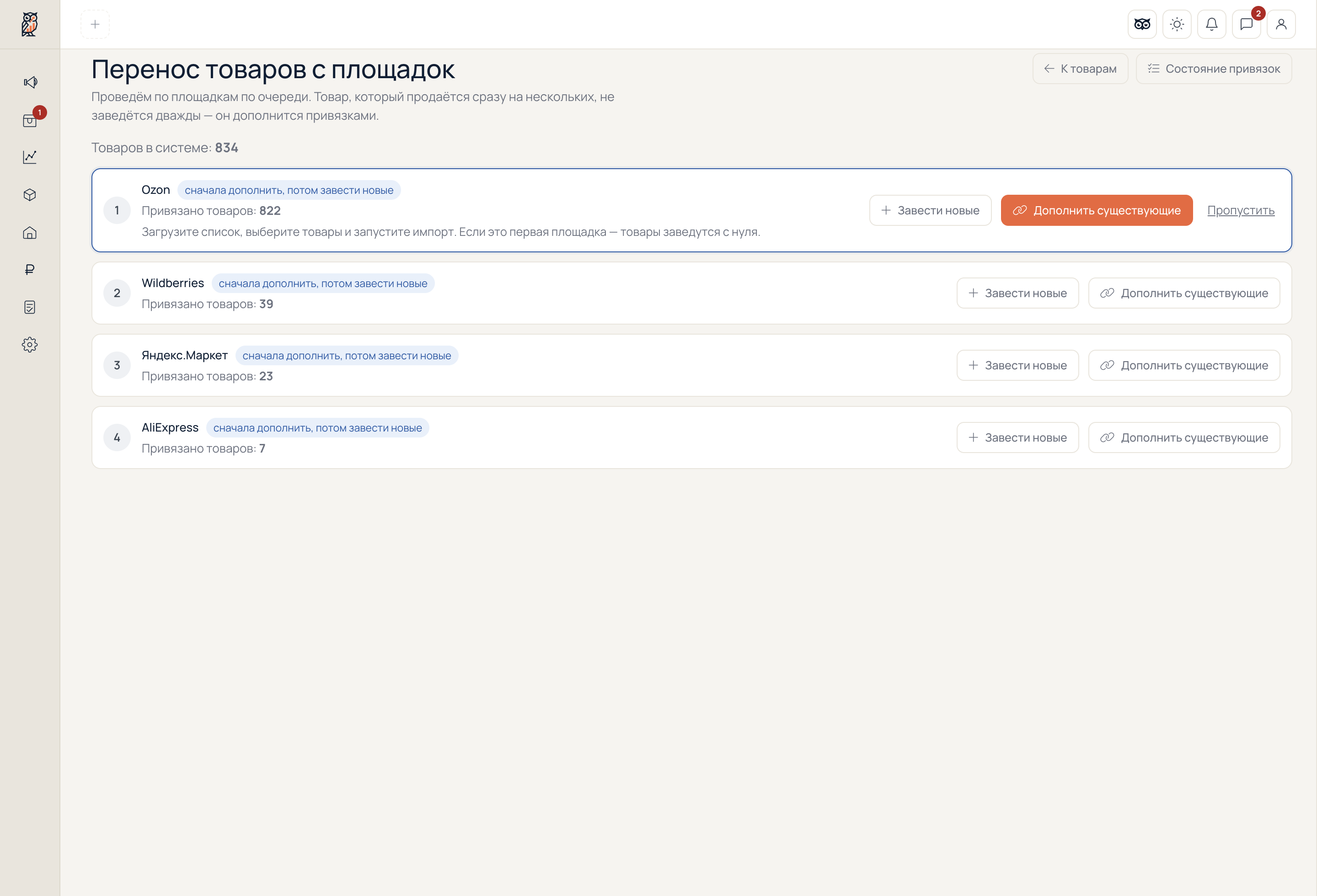The image size is (1317, 896).
Task: Open the chat messages icon
Action: pyautogui.click(x=1246, y=24)
